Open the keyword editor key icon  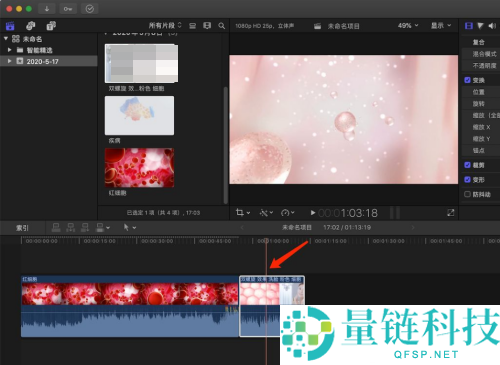tap(68, 9)
